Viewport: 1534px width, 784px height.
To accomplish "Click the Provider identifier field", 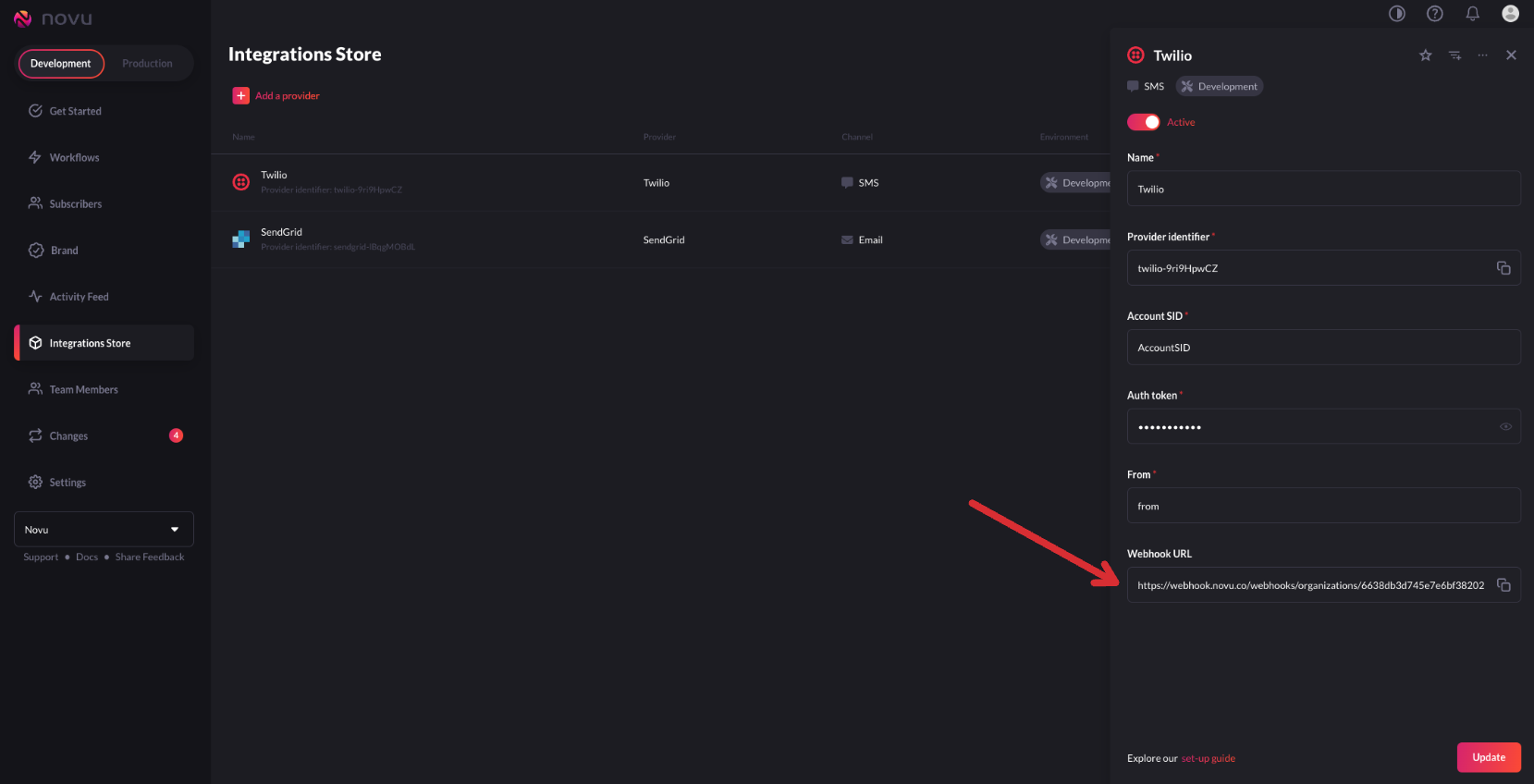I will (1324, 268).
